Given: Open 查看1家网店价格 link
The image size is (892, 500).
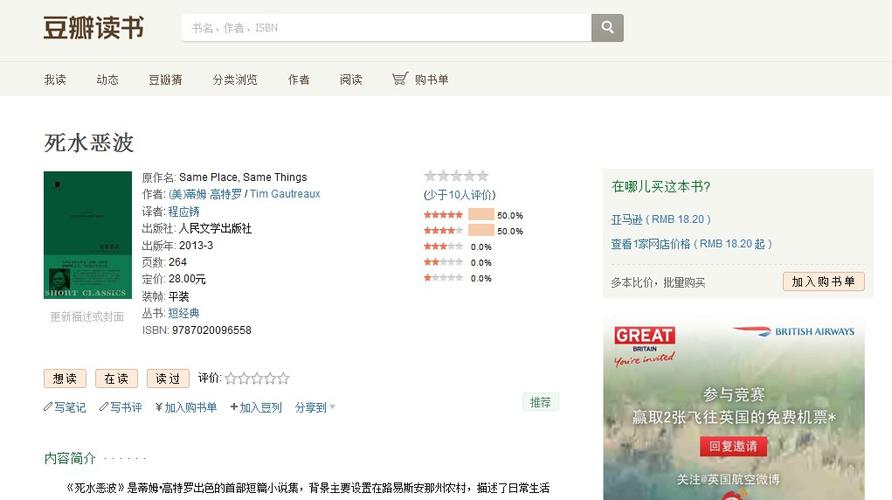Looking at the screenshot, I should 691,244.
